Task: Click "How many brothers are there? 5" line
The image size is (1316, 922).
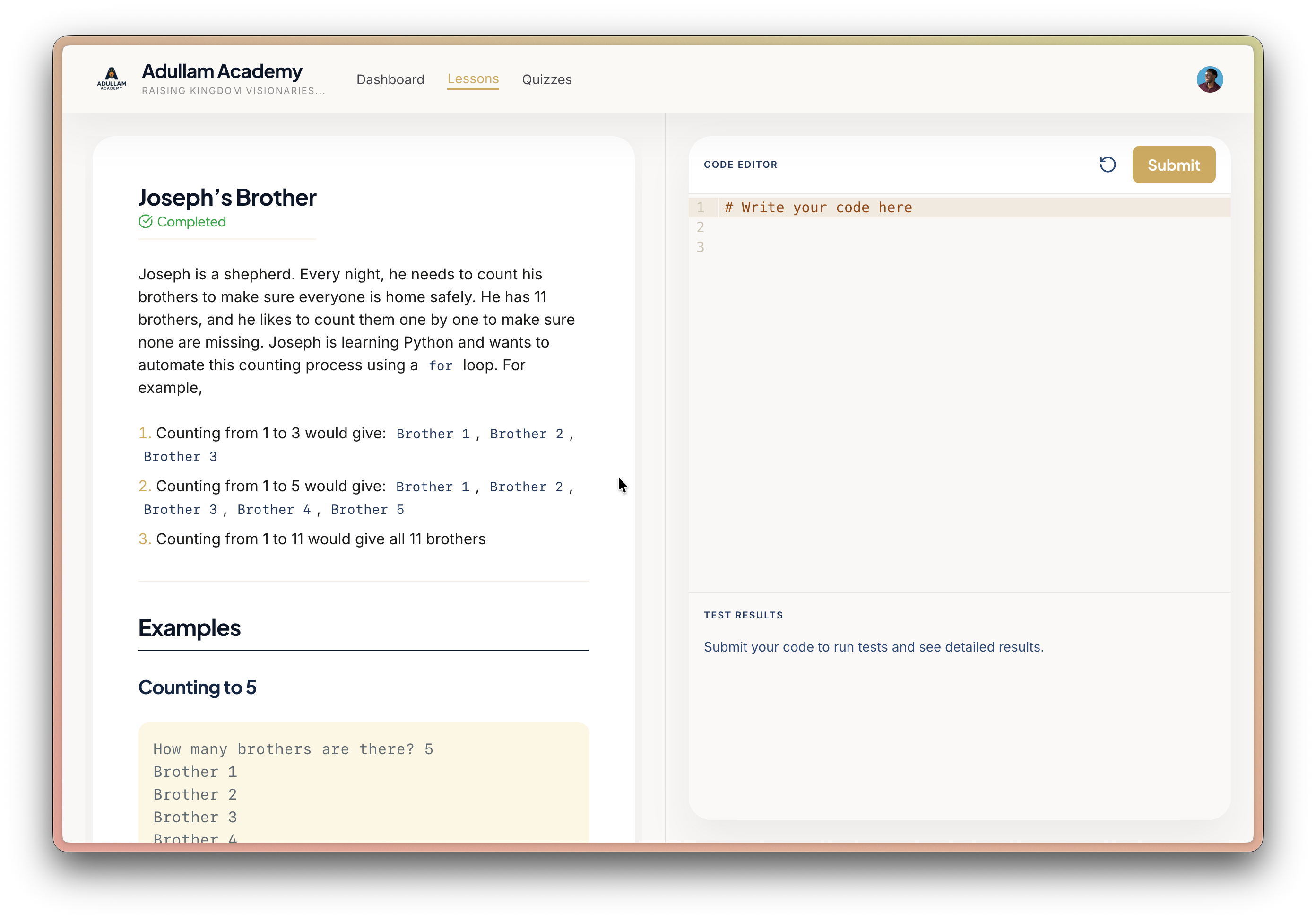Action: [293, 749]
